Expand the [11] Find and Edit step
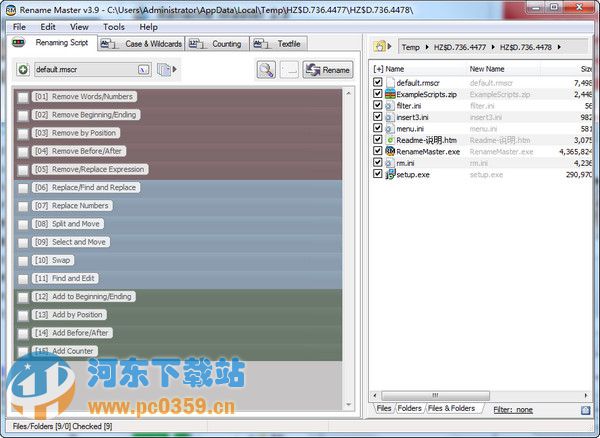 pyautogui.click(x=65, y=278)
